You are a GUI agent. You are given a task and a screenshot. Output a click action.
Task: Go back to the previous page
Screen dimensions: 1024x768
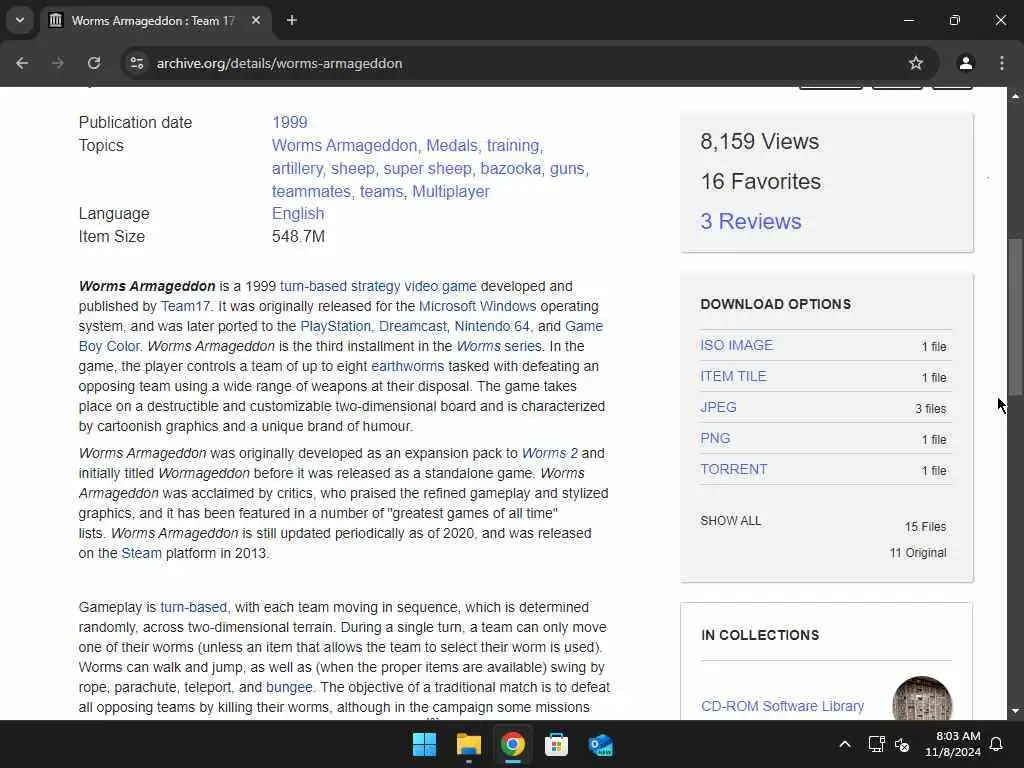(22, 63)
